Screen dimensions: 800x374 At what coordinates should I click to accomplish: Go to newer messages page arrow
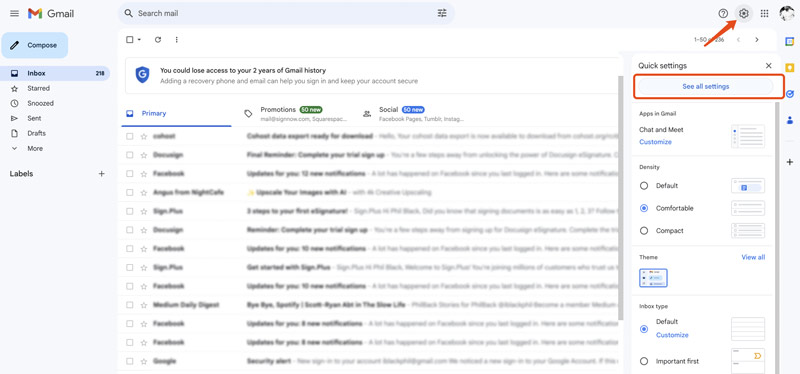click(x=738, y=39)
